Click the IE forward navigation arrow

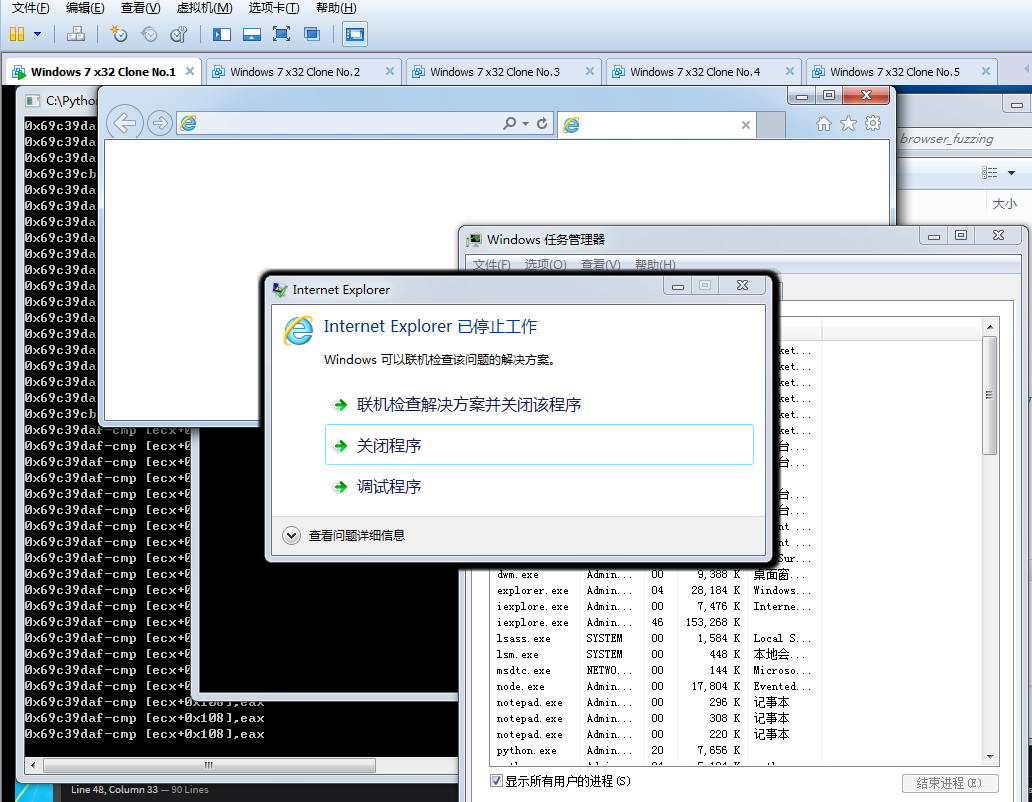(159, 123)
